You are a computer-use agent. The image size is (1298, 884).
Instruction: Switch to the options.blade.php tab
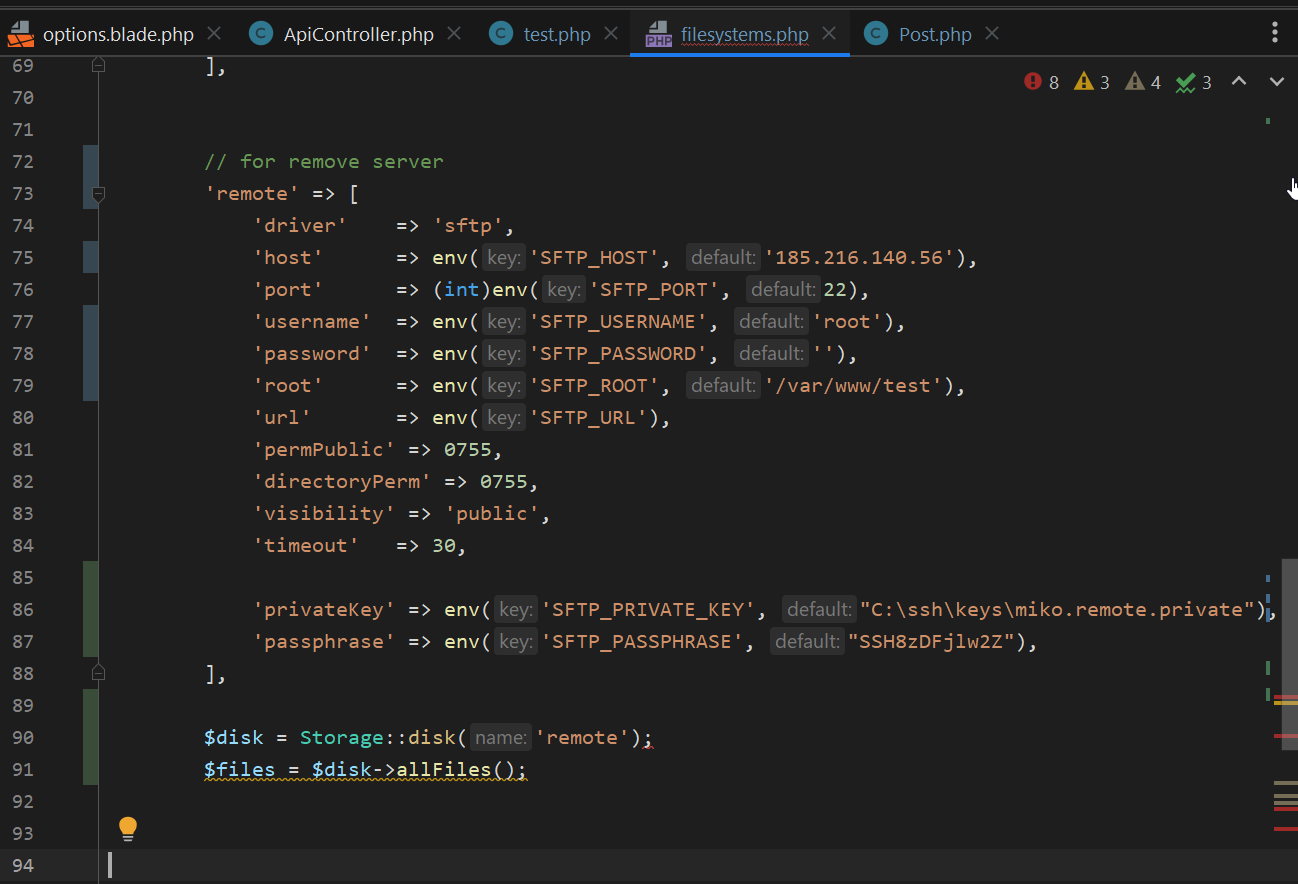(x=117, y=34)
